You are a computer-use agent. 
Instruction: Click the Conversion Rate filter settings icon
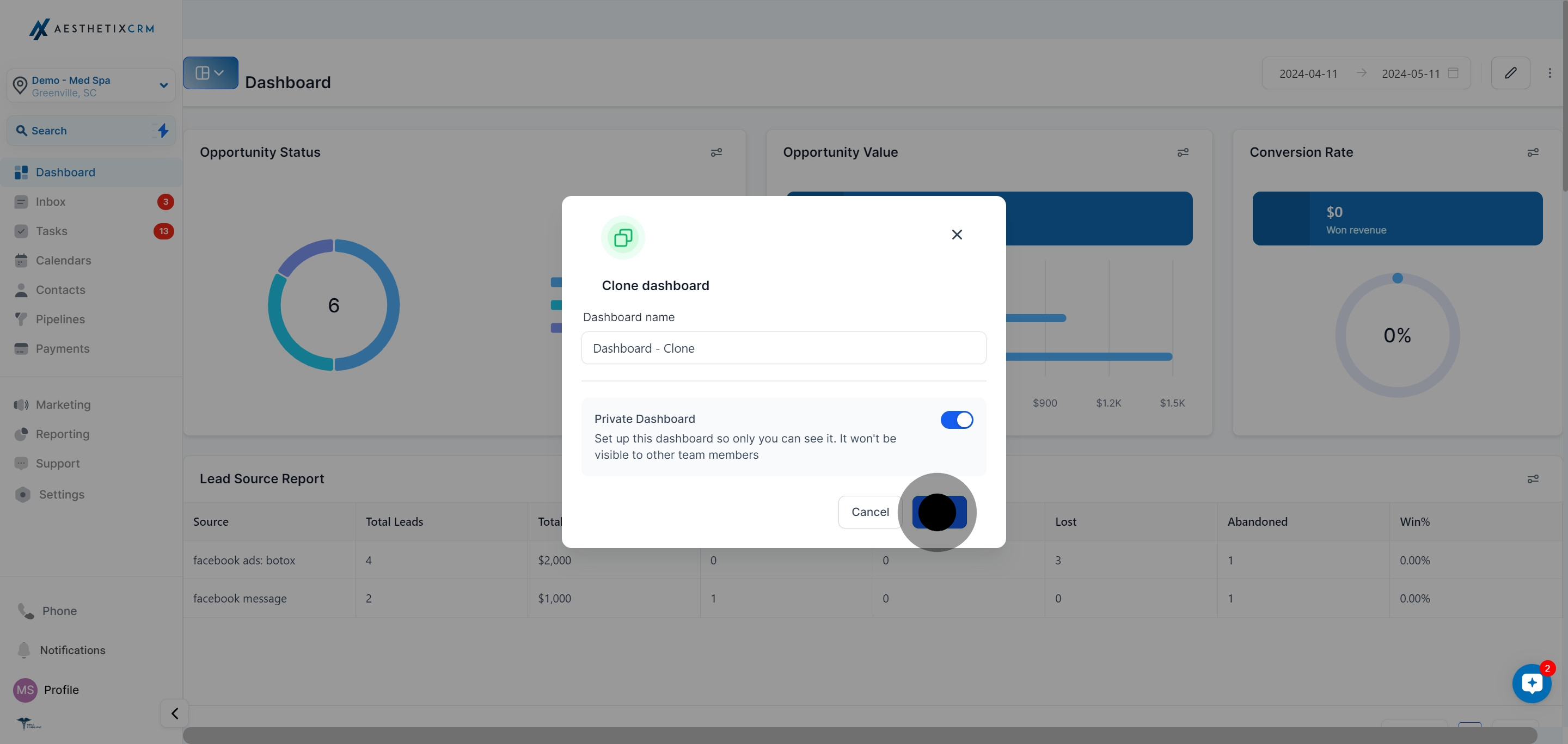point(1533,152)
